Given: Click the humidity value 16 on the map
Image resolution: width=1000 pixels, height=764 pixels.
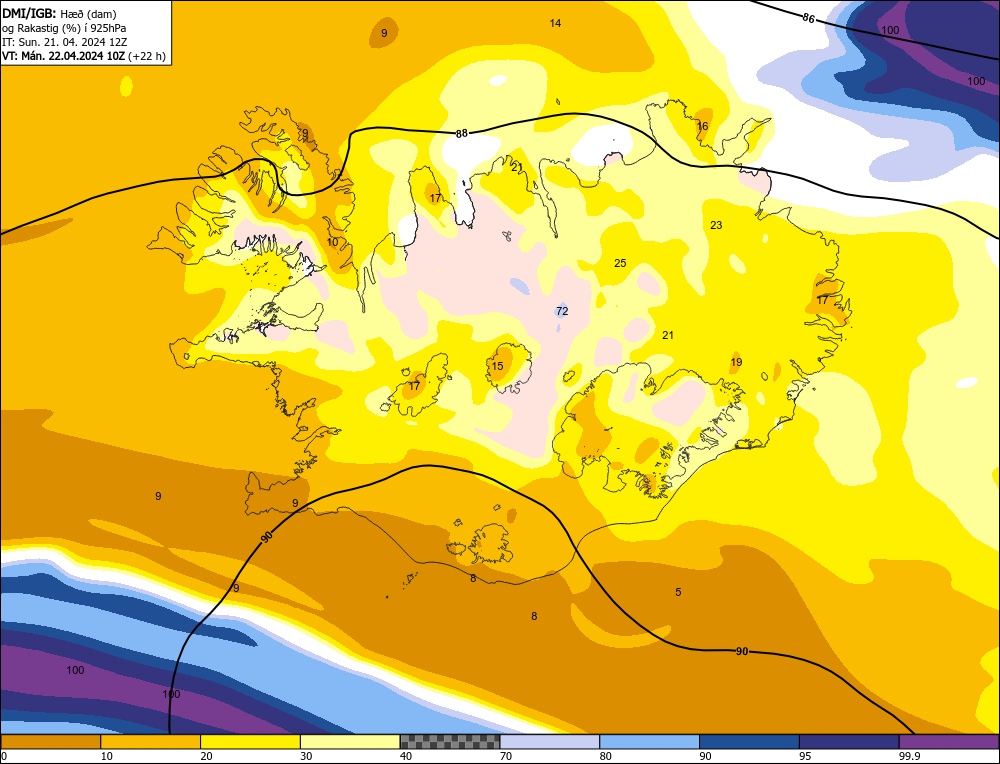Looking at the screenshot, I should point(702,126).
